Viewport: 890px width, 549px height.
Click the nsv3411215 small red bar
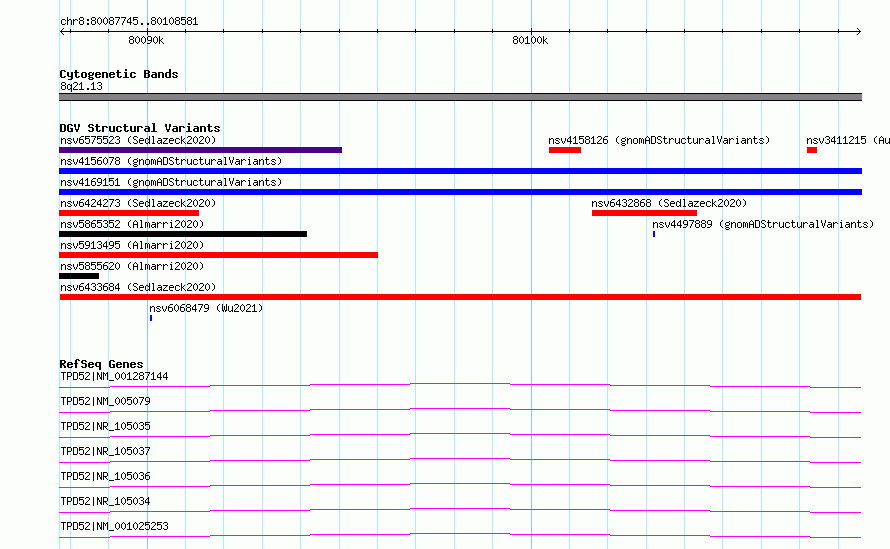click(x=812, y=150)
